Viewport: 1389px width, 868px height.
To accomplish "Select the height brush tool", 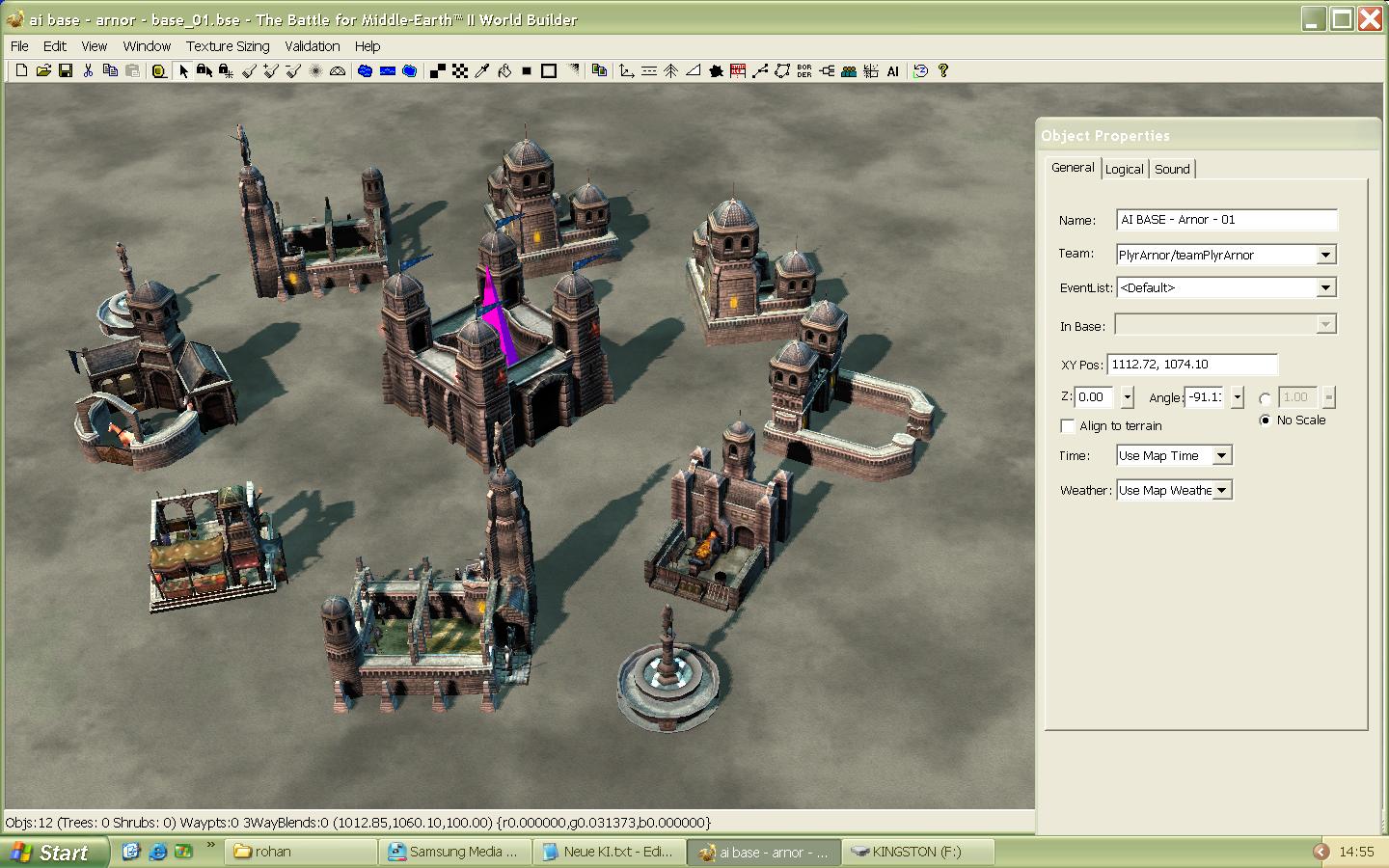I will (x=249, y=70).
